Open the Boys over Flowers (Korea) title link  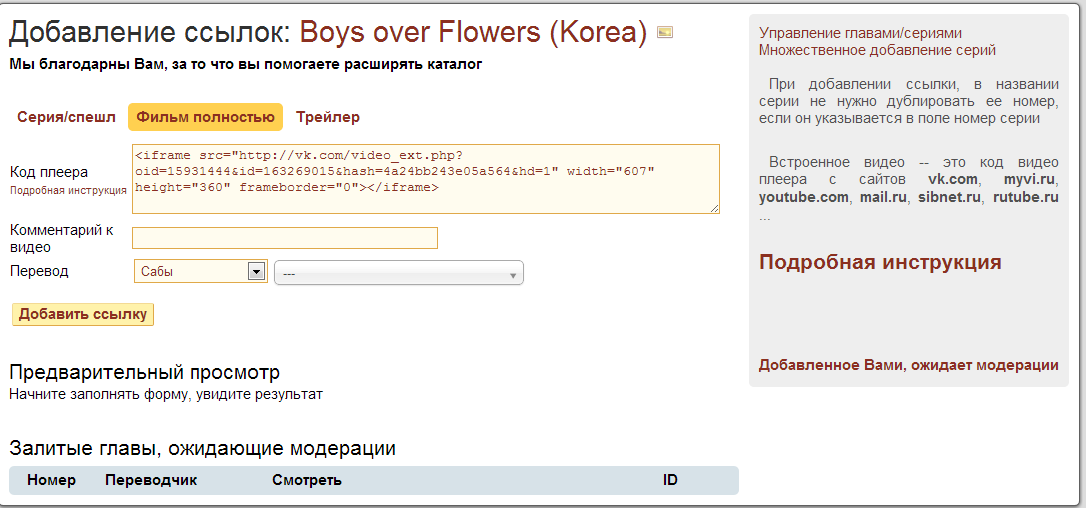pos(474,32)
